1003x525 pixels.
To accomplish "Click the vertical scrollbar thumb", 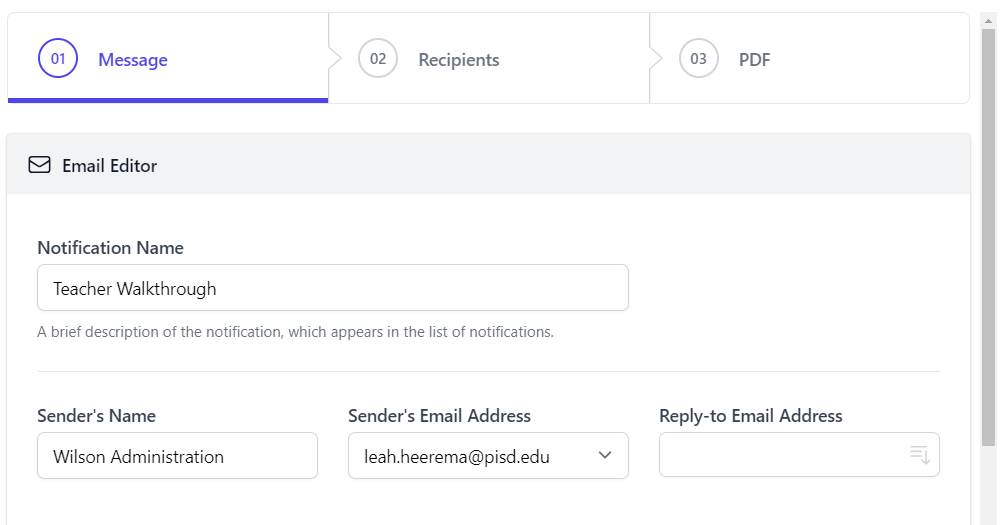I will [989, 238].
